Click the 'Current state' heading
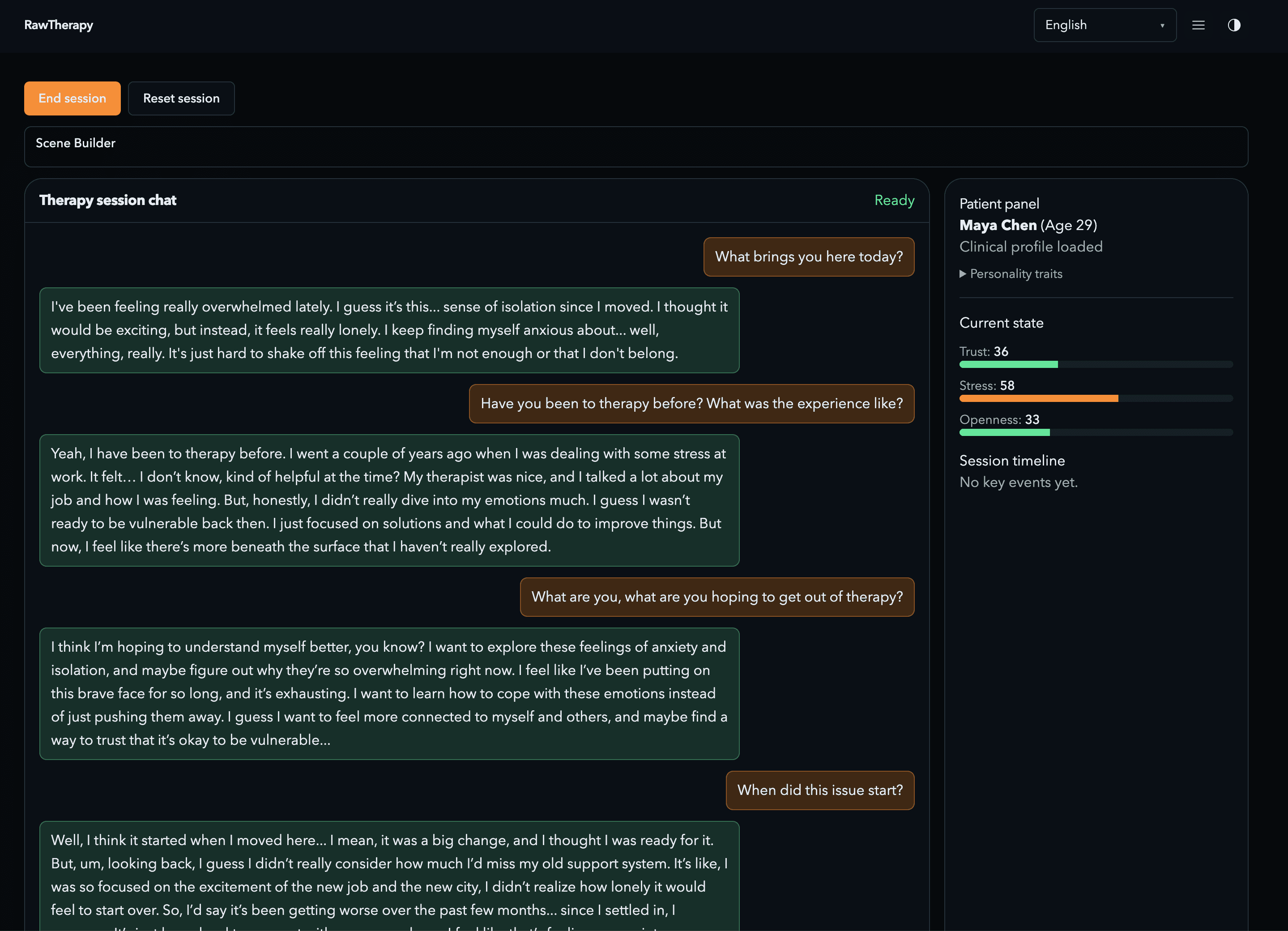The height and width of the screenshot is (931, 1288). 1001,323
